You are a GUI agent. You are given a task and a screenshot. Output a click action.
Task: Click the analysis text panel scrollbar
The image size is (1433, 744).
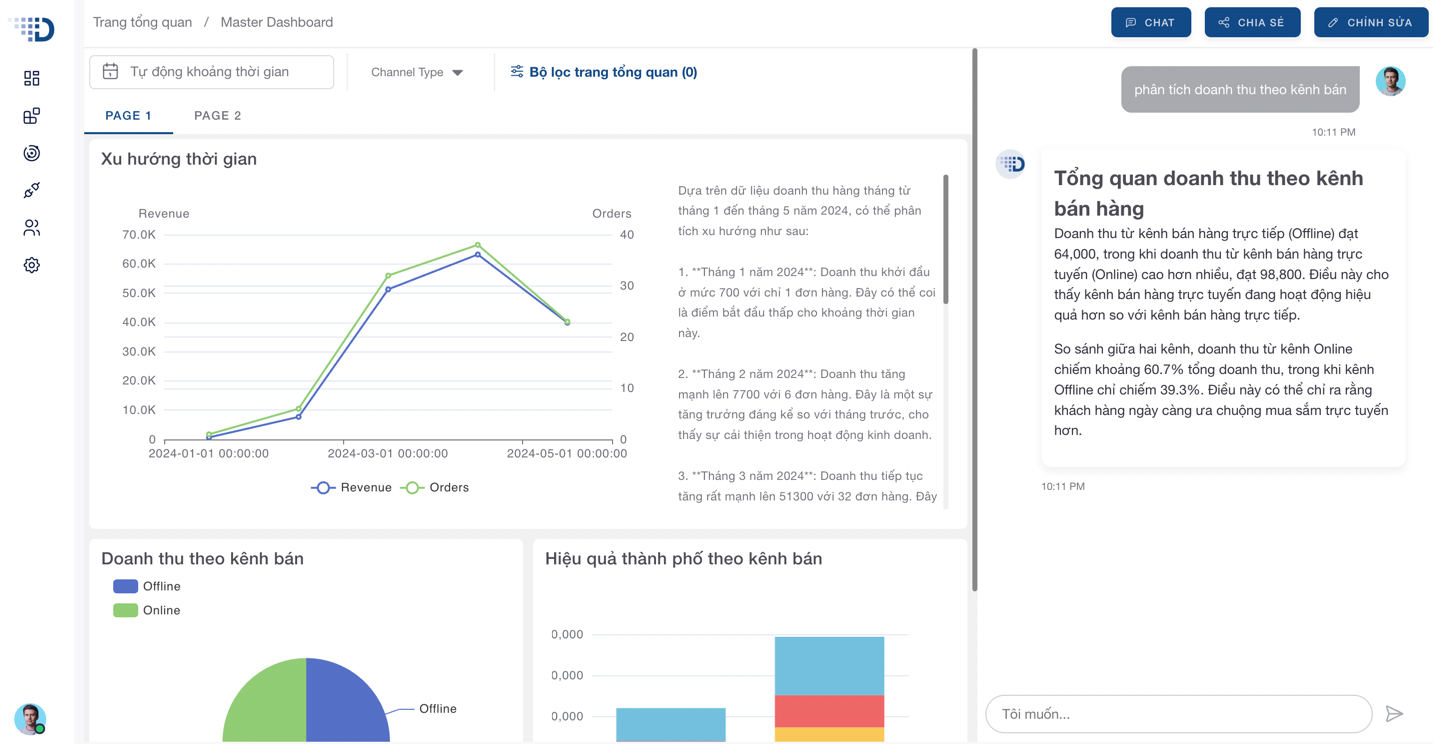[945, 240]
